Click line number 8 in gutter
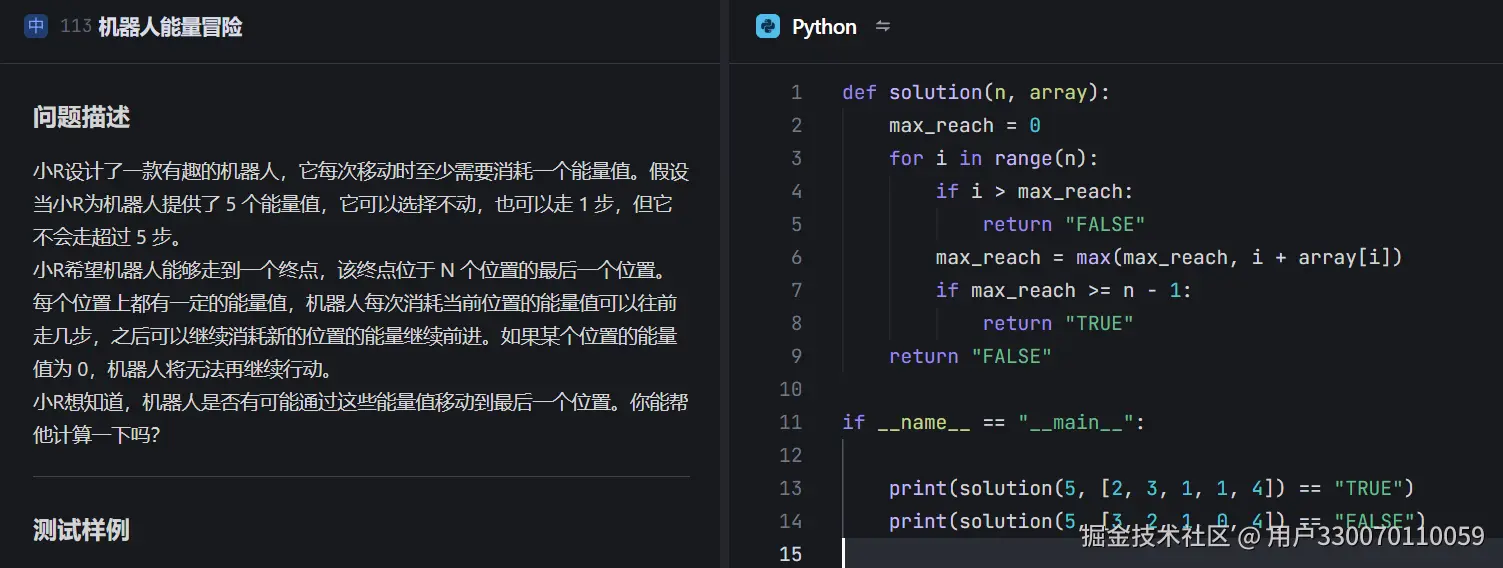The height and width of the screenshot is (568, 1503). click(x=796, y=323)
